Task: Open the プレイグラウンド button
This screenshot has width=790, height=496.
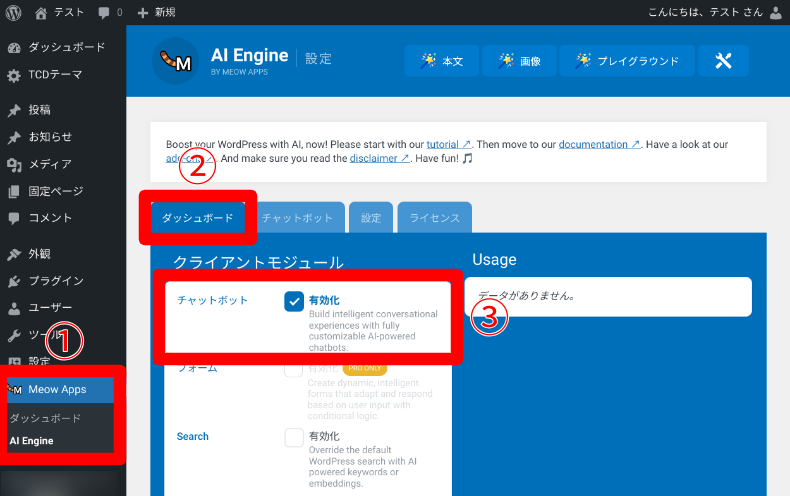Action: 627,61
